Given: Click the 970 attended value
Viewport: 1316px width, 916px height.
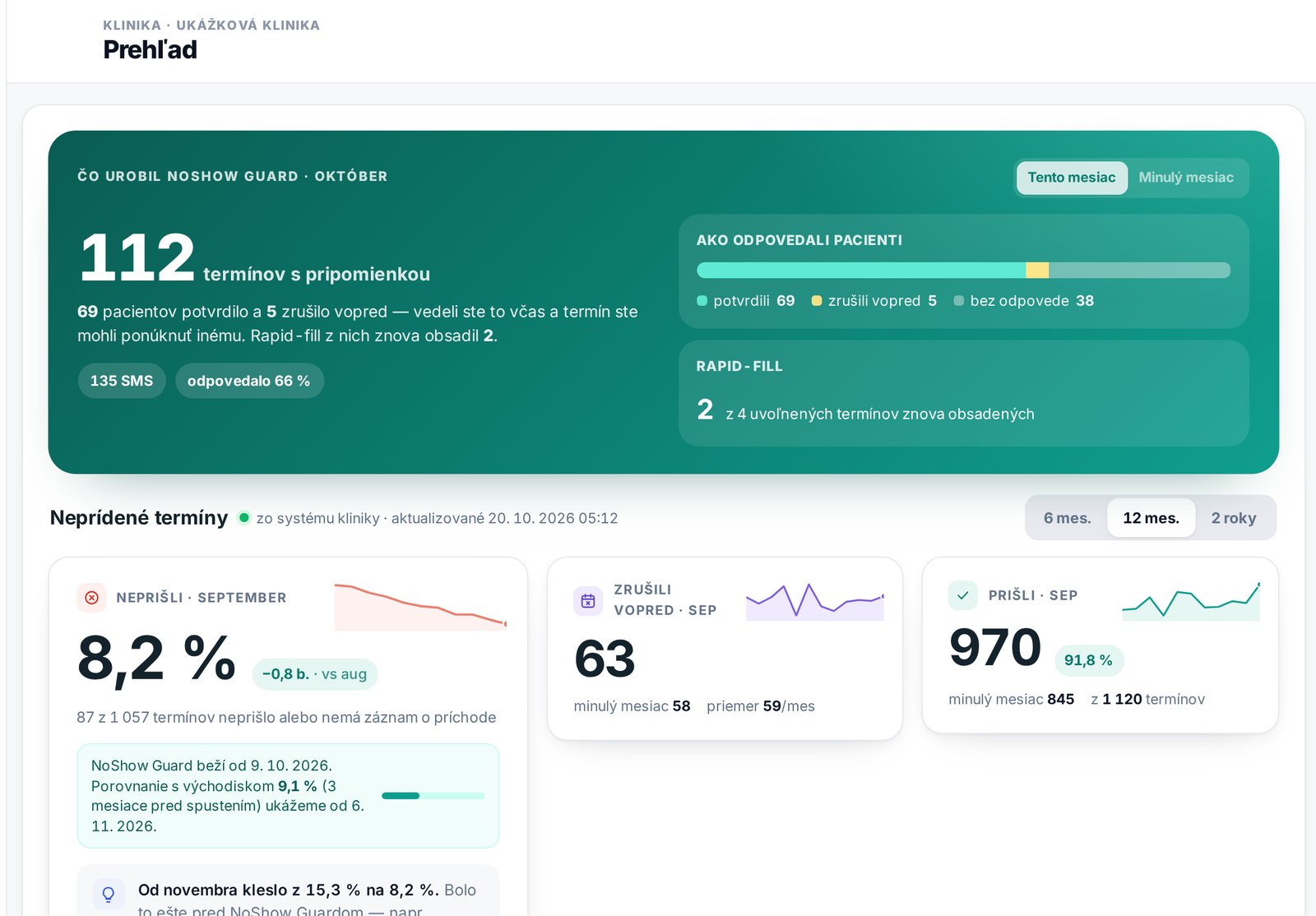Looking at the screenshot, I should pyautogui.click(x=995, y=647).
